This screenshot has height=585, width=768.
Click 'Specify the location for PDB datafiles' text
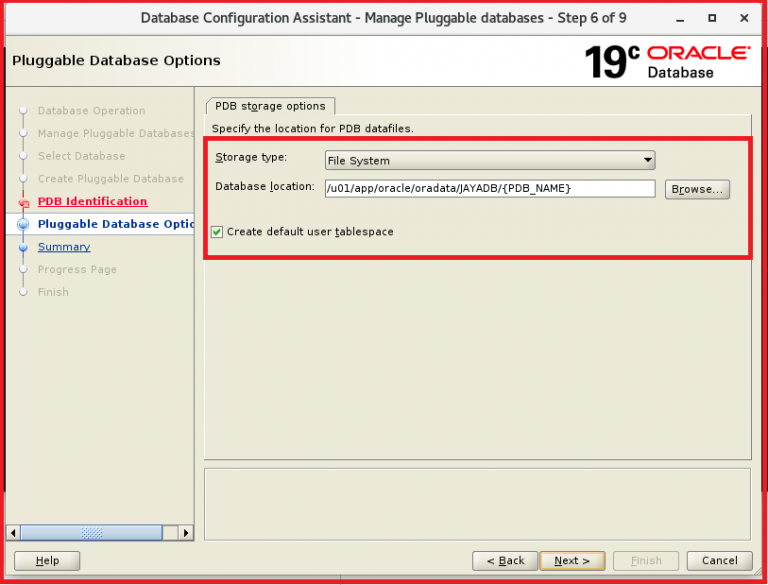tap(312, 129)
